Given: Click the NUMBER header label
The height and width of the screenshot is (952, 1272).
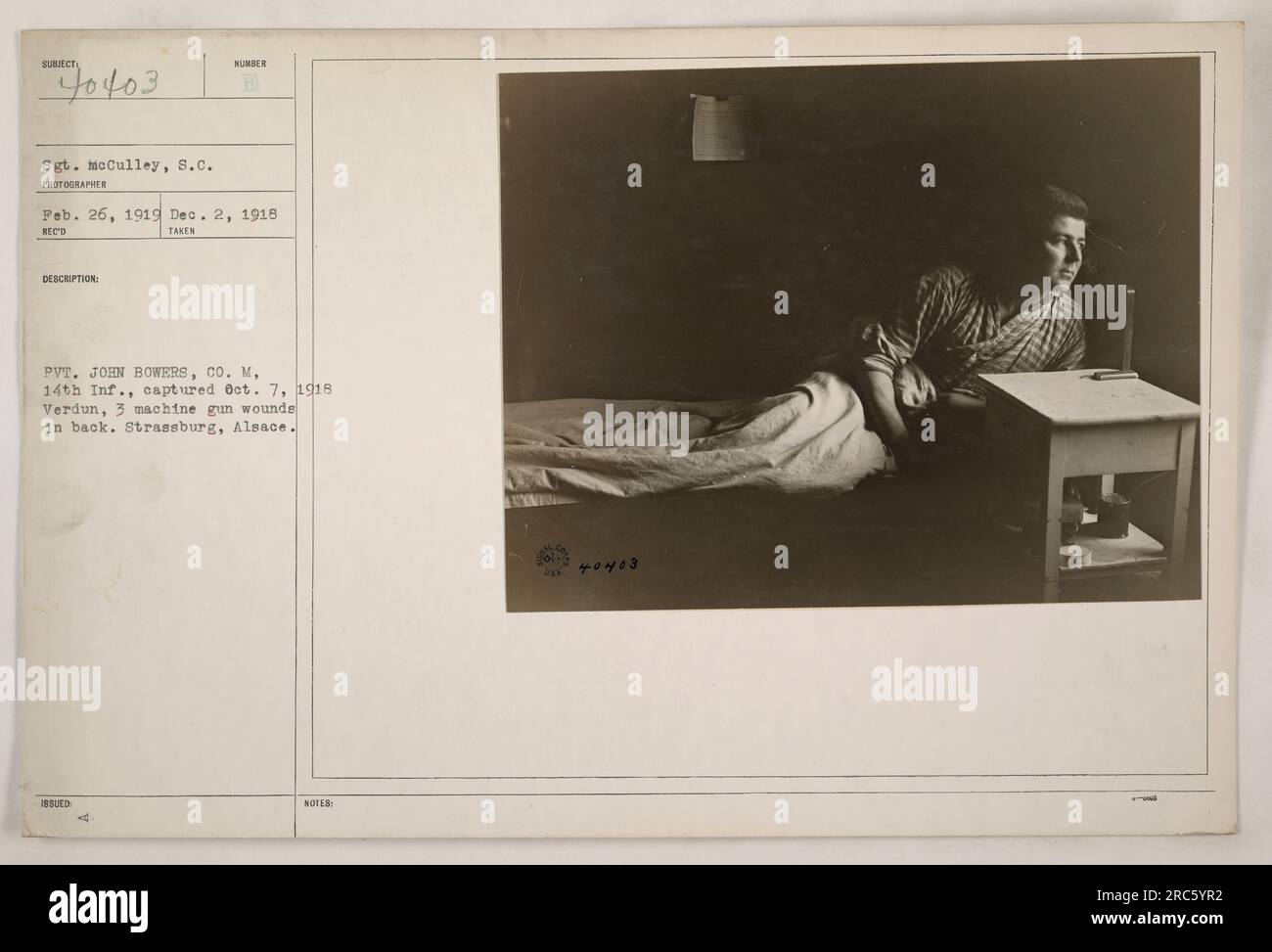Looking at the screenshot, I should 250,65.
